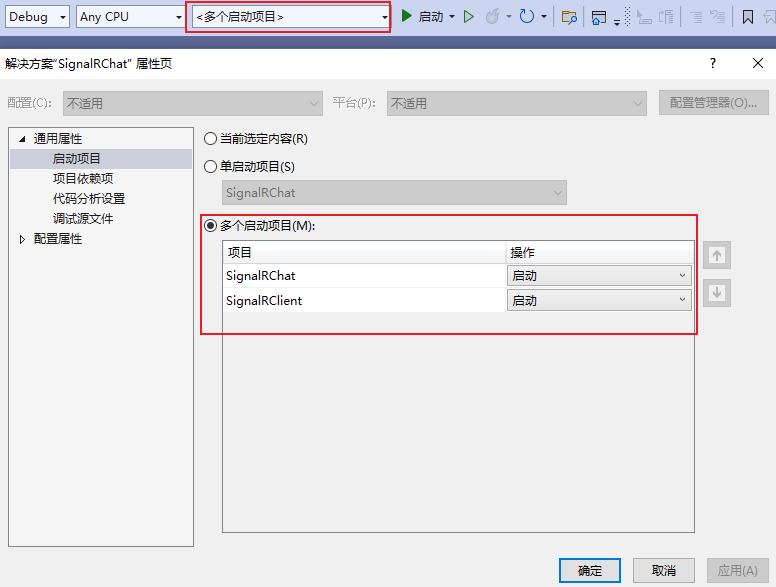Click the comment selection lines icon

pyautogui.click(x=696, y=17)
